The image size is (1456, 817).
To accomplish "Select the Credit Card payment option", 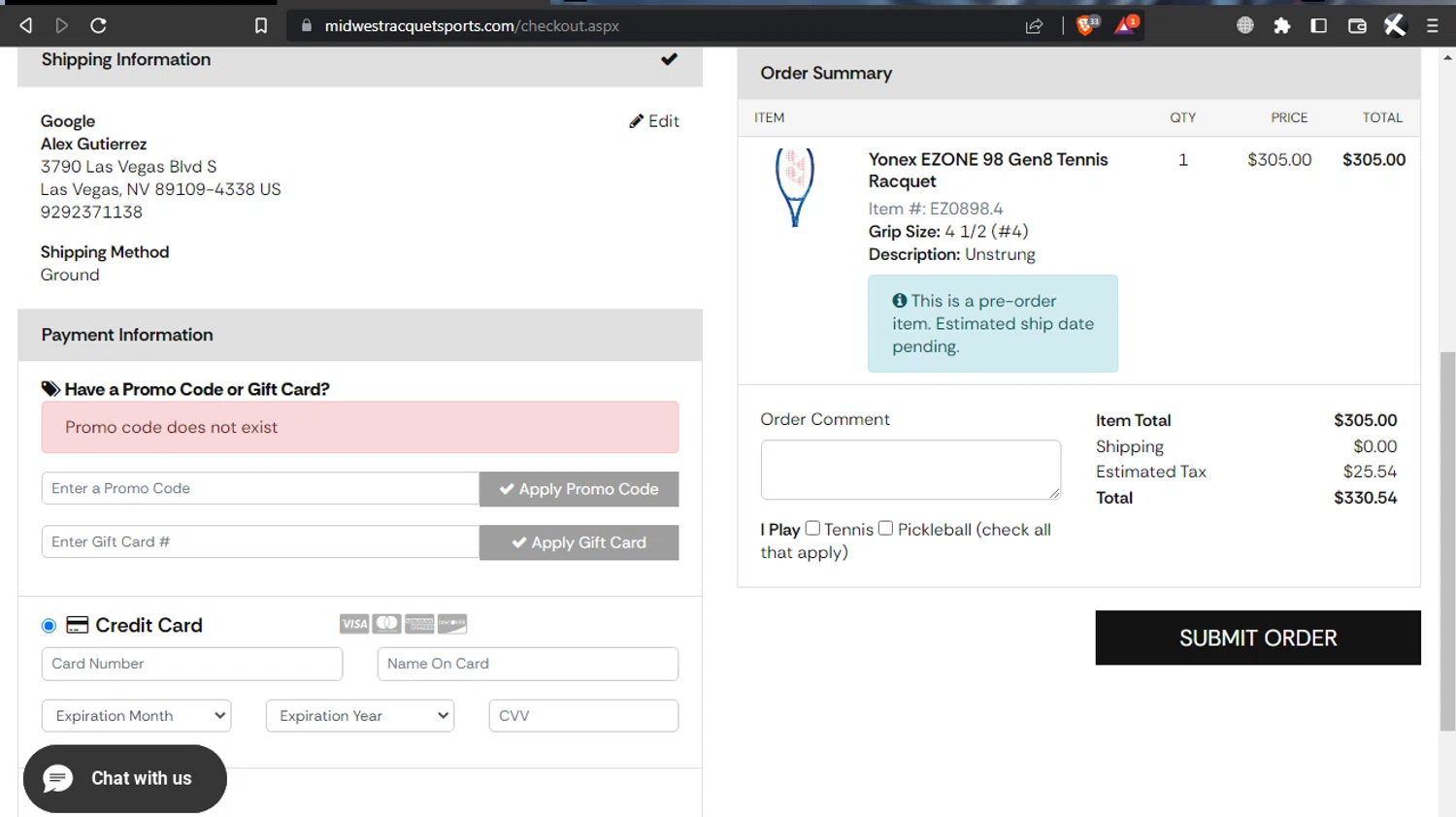I will pos(49,626).
